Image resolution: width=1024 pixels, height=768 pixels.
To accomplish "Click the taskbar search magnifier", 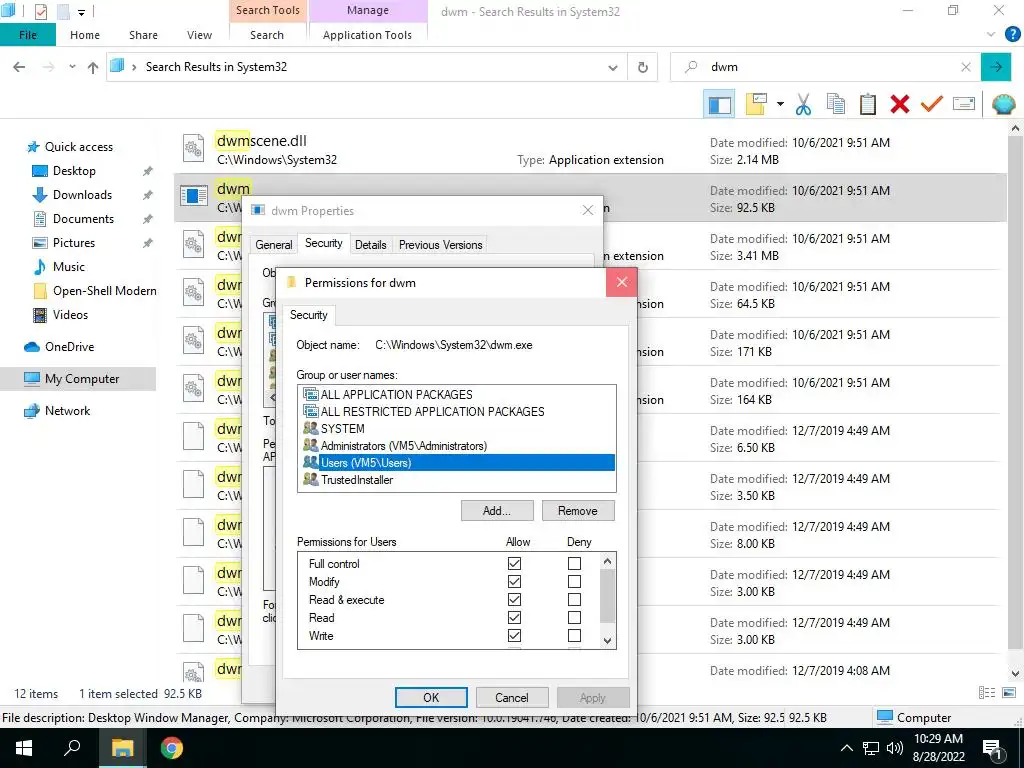I will pos(72,748).
